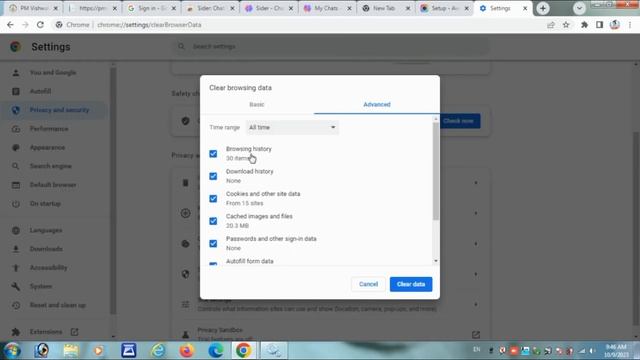This screenshot has height=360, width=640.
Task: Open Internet Explorer from the taskbar
Action: pyautogui.click(x=158, y=350)
